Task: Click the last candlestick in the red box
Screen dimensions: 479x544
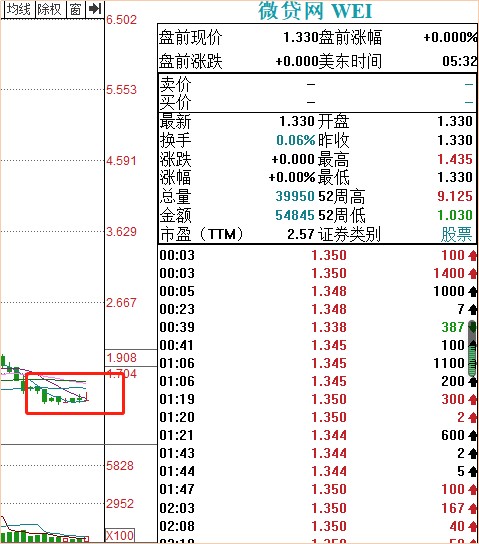Action: [x=87, y=396]
